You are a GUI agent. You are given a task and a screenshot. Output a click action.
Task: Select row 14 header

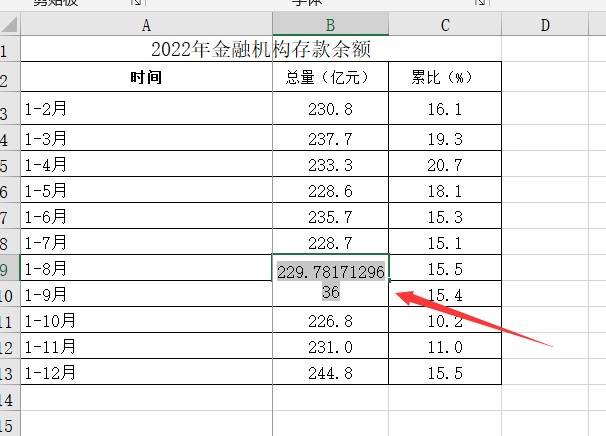click(x=10, y=398)
